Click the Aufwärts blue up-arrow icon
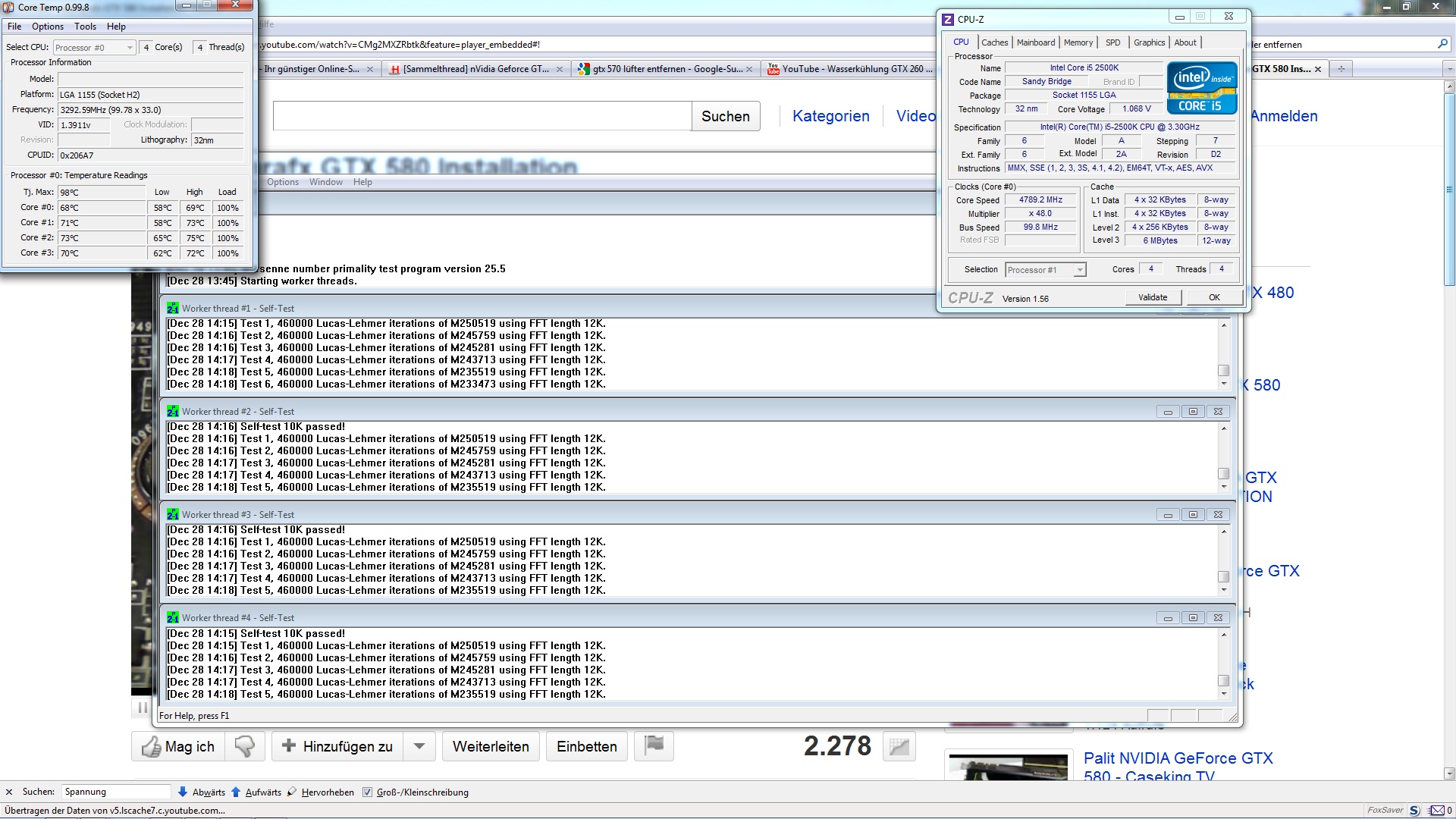Screen dimensions: 1456x819 [236, 792]
